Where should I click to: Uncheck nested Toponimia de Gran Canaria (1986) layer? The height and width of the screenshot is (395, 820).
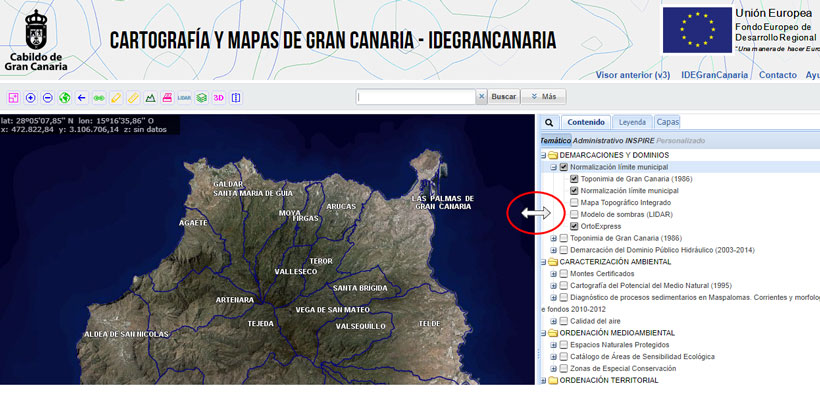(x=574, y=179)
